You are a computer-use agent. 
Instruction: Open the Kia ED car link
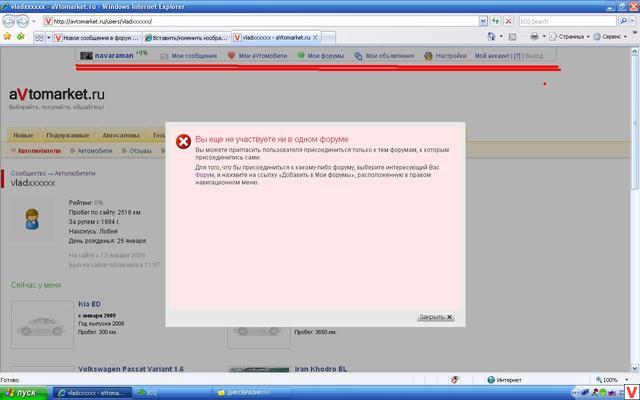point(89,304)
